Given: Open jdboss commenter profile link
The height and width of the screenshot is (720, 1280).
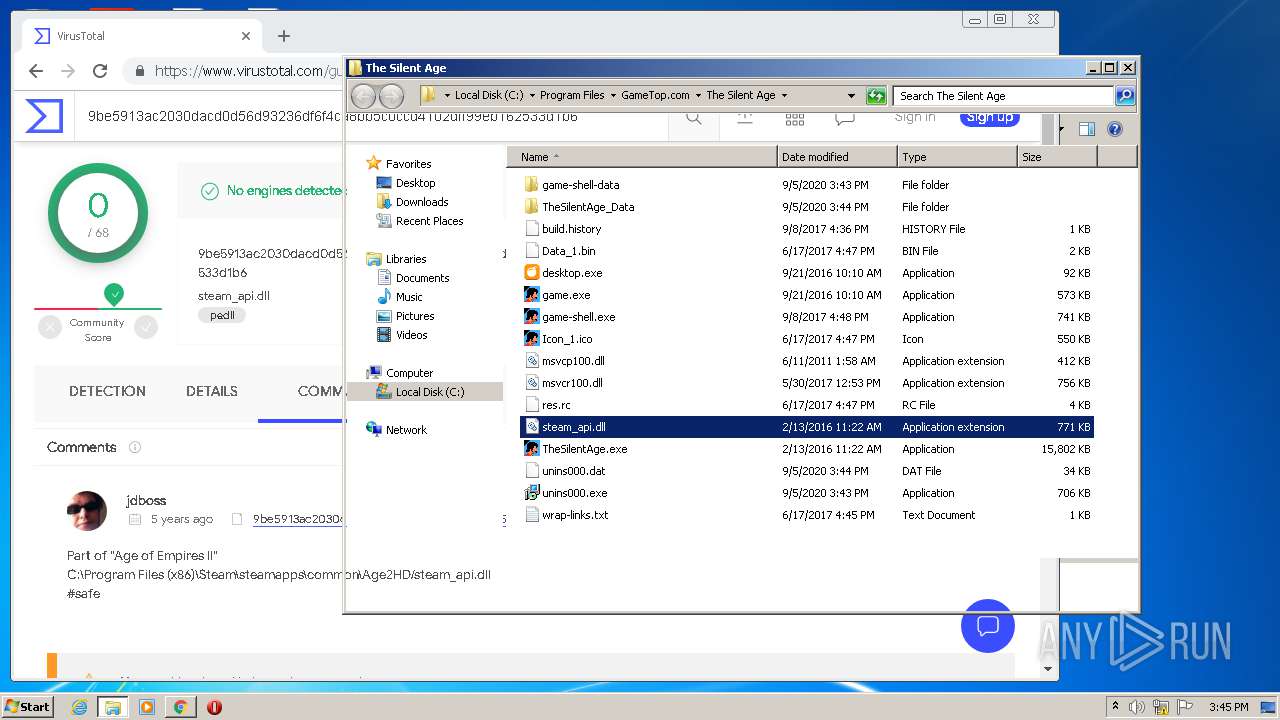Looking at the screenshot, I should tap(146, 500).
